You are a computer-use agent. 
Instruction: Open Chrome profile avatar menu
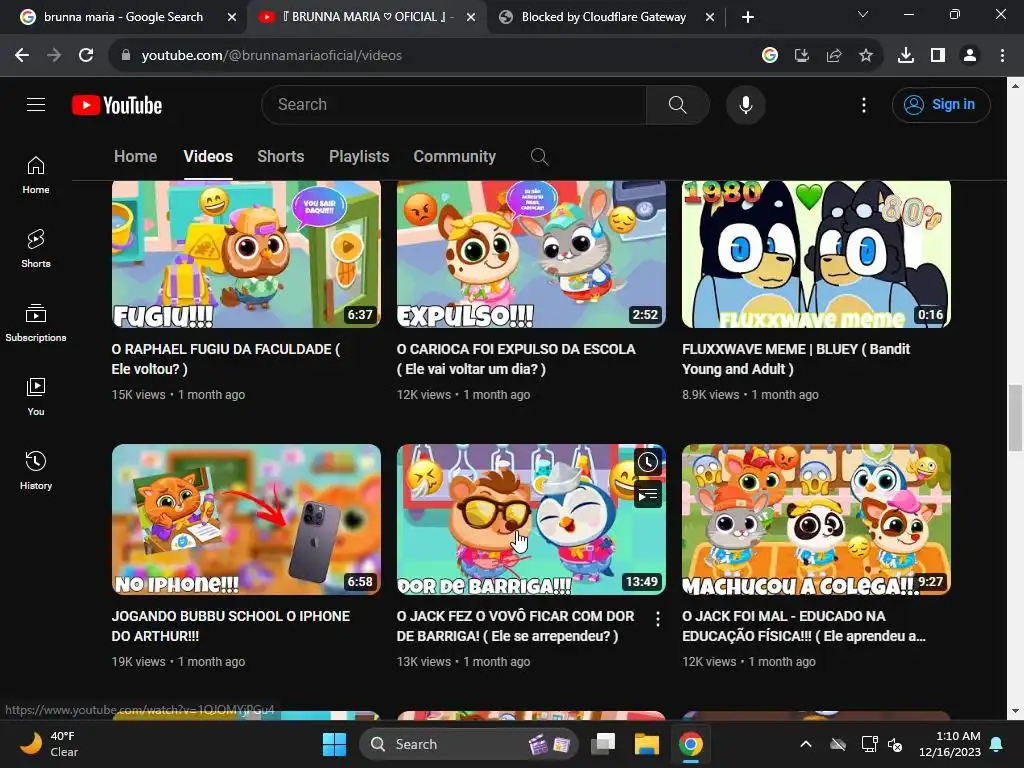point(970,56)
